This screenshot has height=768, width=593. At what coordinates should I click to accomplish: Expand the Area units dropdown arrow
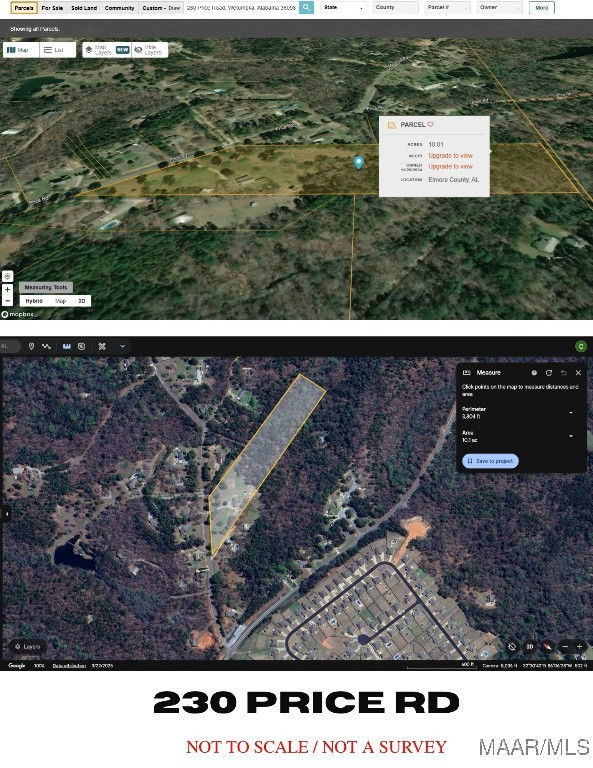(571, 436)
